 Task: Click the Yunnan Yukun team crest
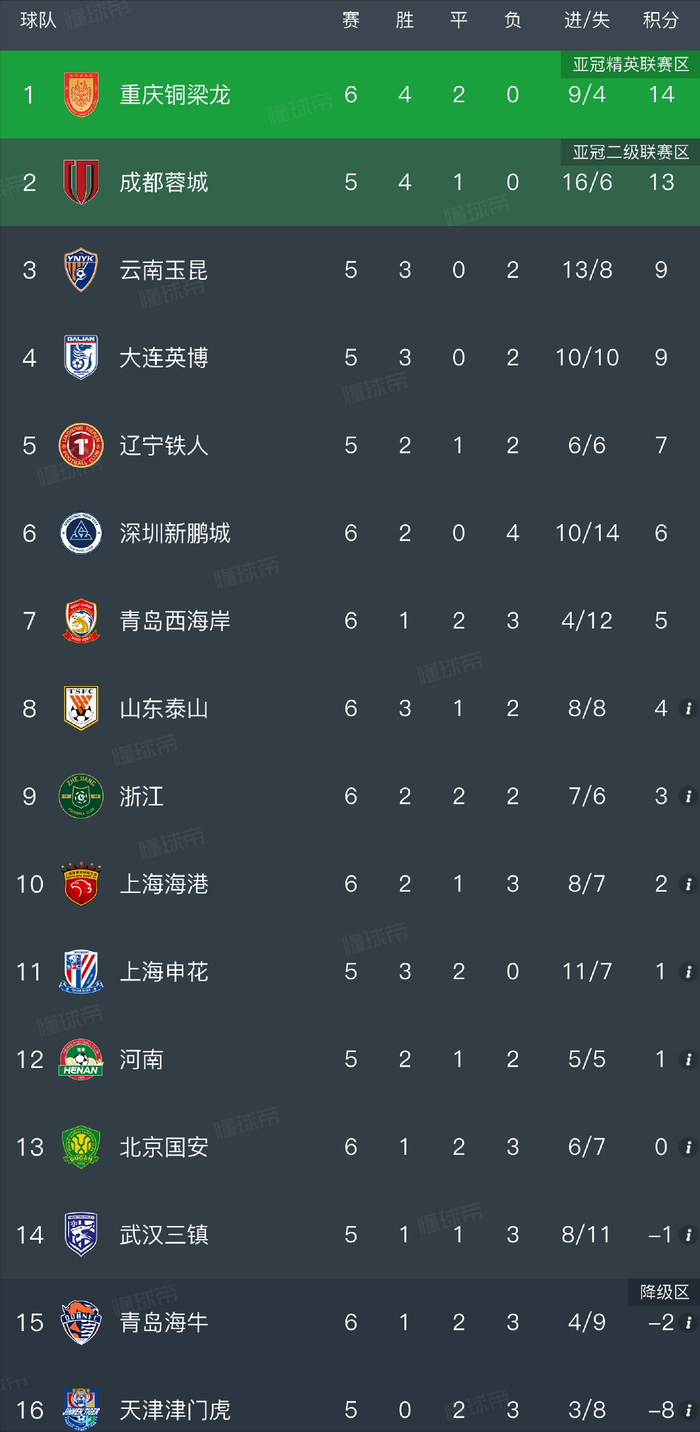coord(81,270)
